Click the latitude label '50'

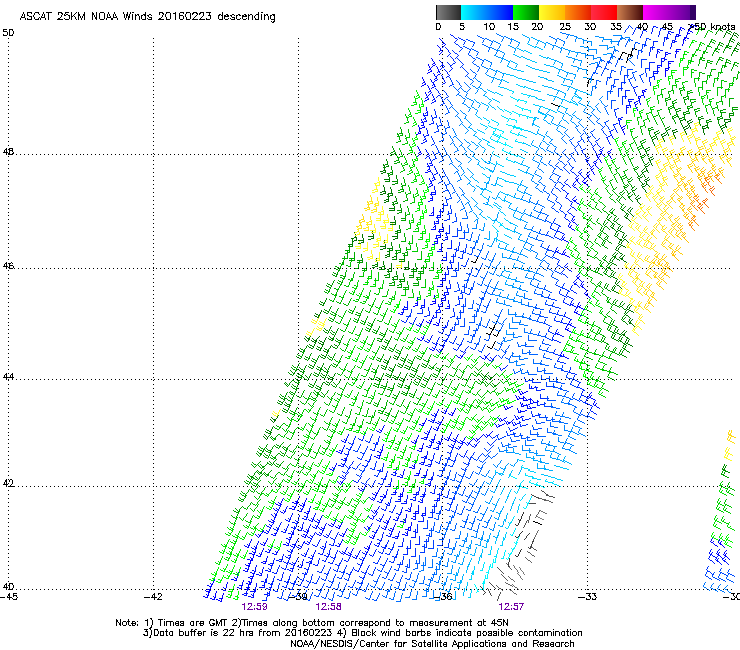[x=8, y=33]
